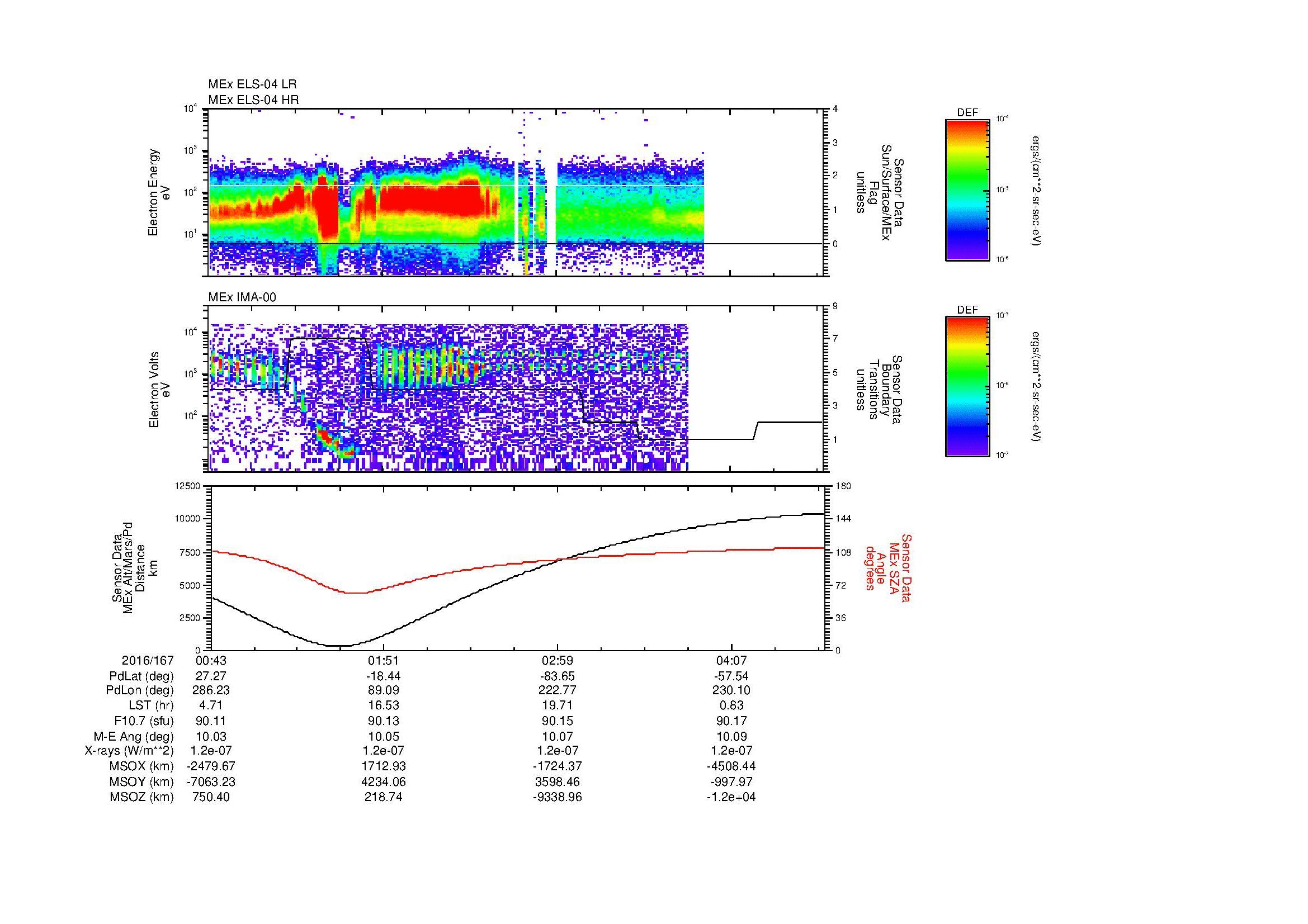The height and width of the screenshot is (924, 1308).
Task: Click the MSOY value '4234.06'
Action: pos(384,781)
